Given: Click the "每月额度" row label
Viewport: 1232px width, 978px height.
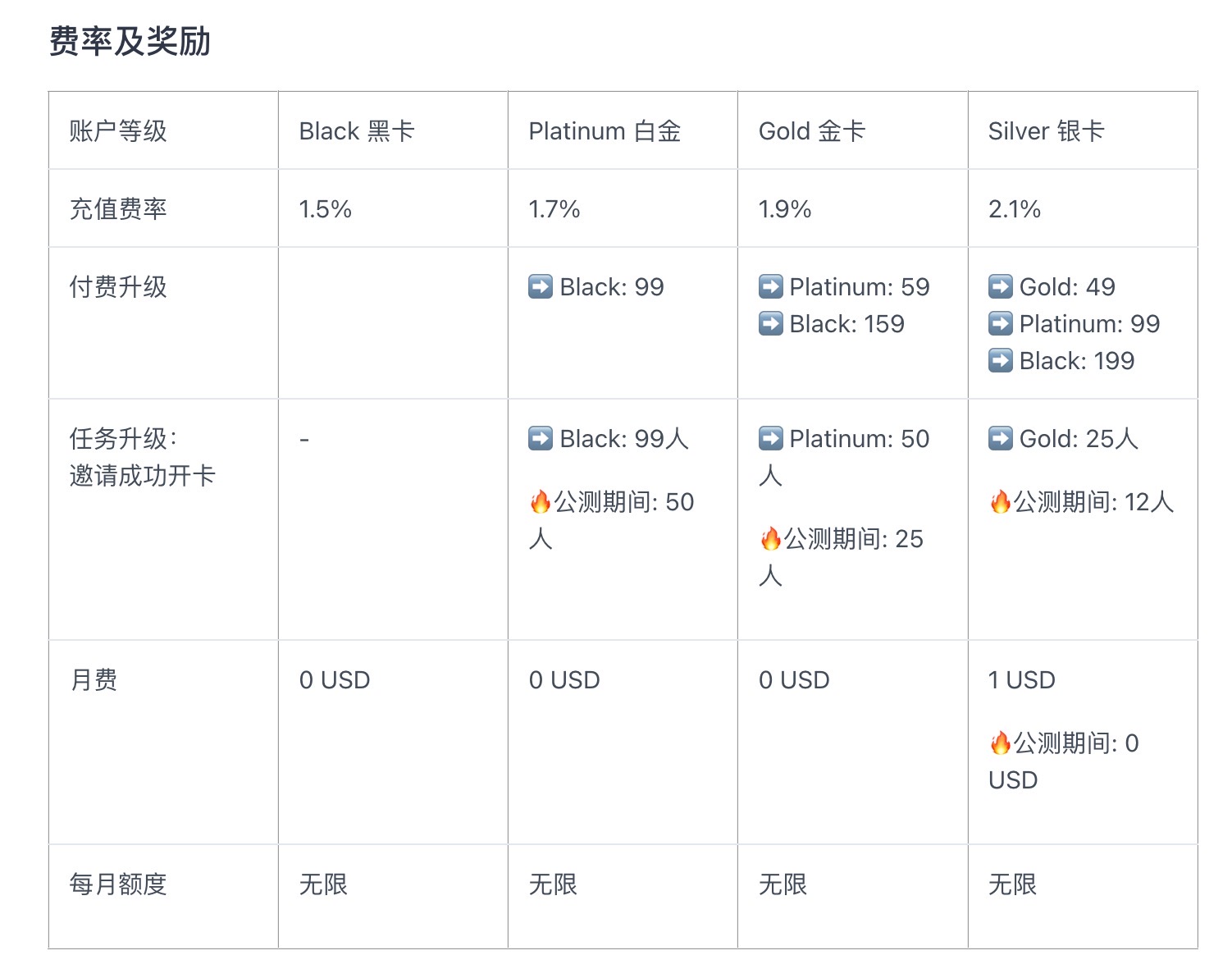Looking at the screenshot, I should click(x=118, y=884).
